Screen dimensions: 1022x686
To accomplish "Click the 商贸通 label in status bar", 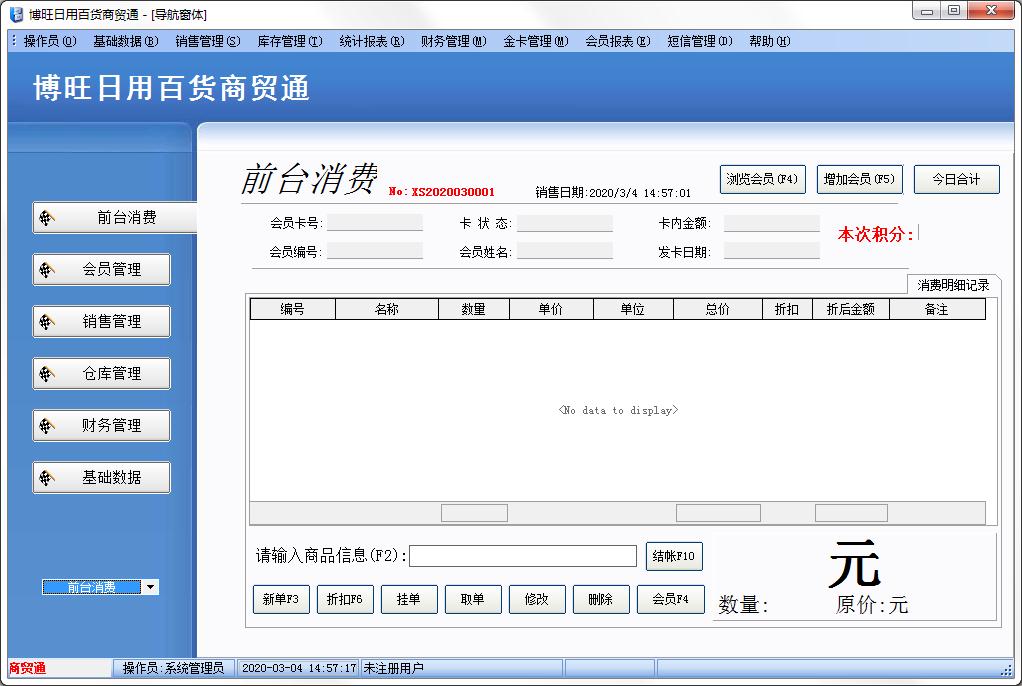I will pyautogui.click(x=27, y=668).
